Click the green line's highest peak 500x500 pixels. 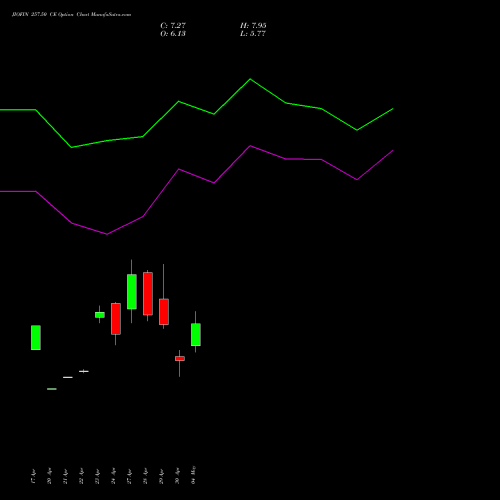[250, 79]
